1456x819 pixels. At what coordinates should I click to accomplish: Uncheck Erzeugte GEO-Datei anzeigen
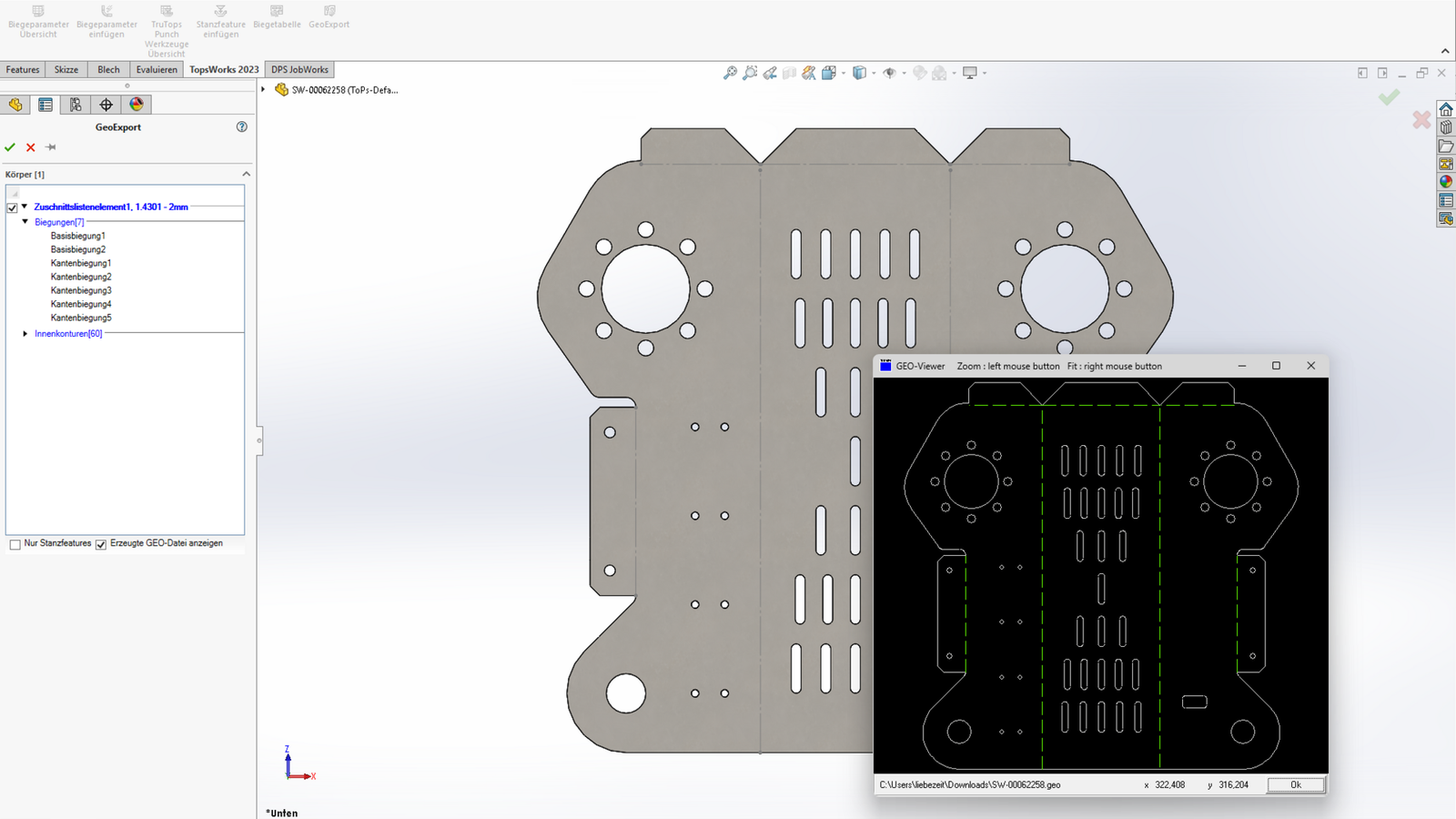click(101, 544)
